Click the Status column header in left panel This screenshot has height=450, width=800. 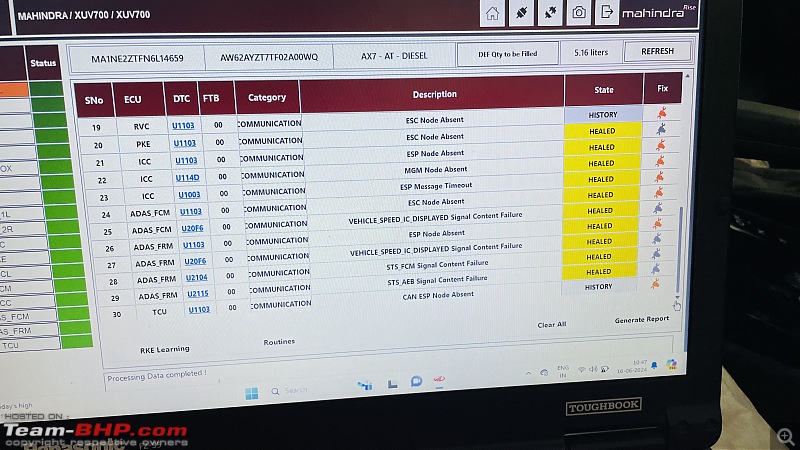43,63
